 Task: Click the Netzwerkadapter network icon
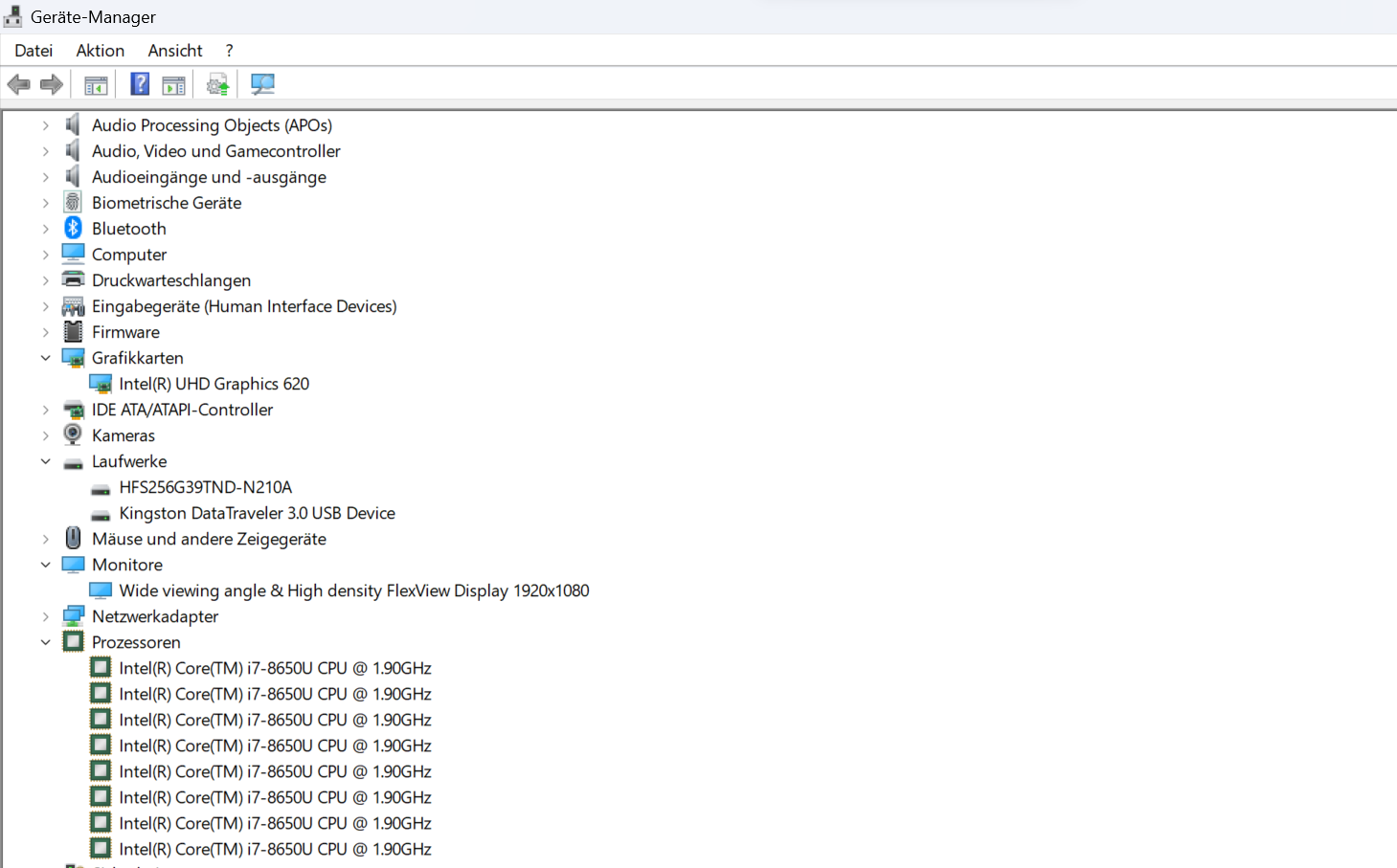pyautogui.click(x=73, y=616)
